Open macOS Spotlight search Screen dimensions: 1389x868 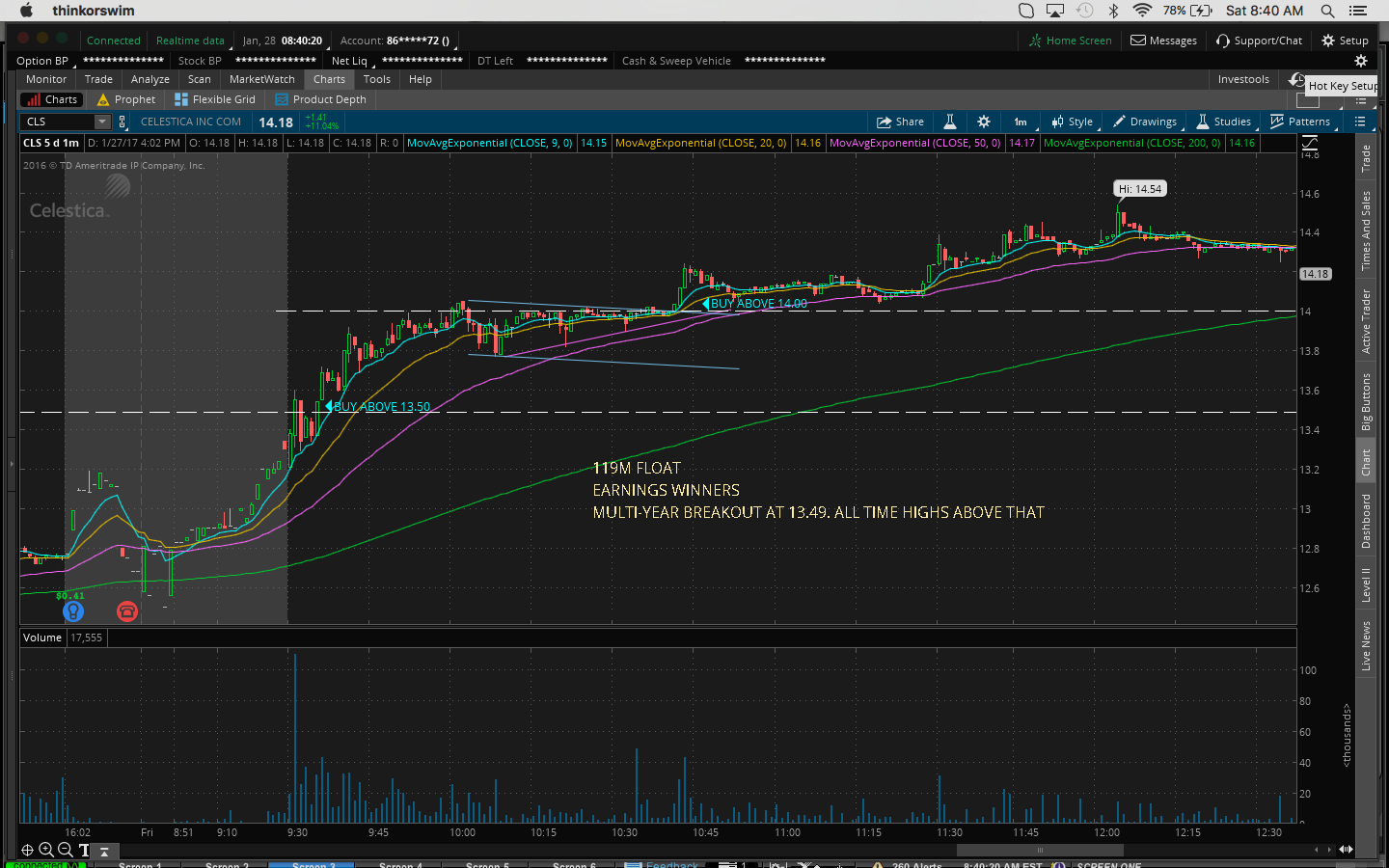tap(1327, 11)
